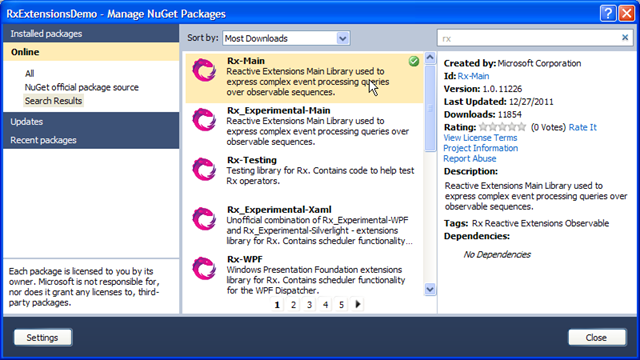Go to the next results page arrow
Image resolution: width=640 pixels, height=360 pixels.
click(358, 304)
